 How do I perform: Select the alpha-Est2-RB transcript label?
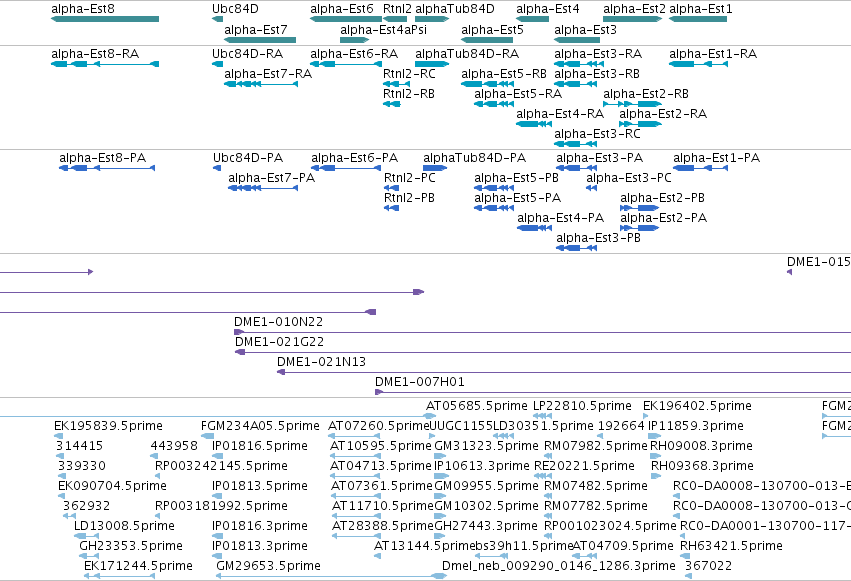646,94
